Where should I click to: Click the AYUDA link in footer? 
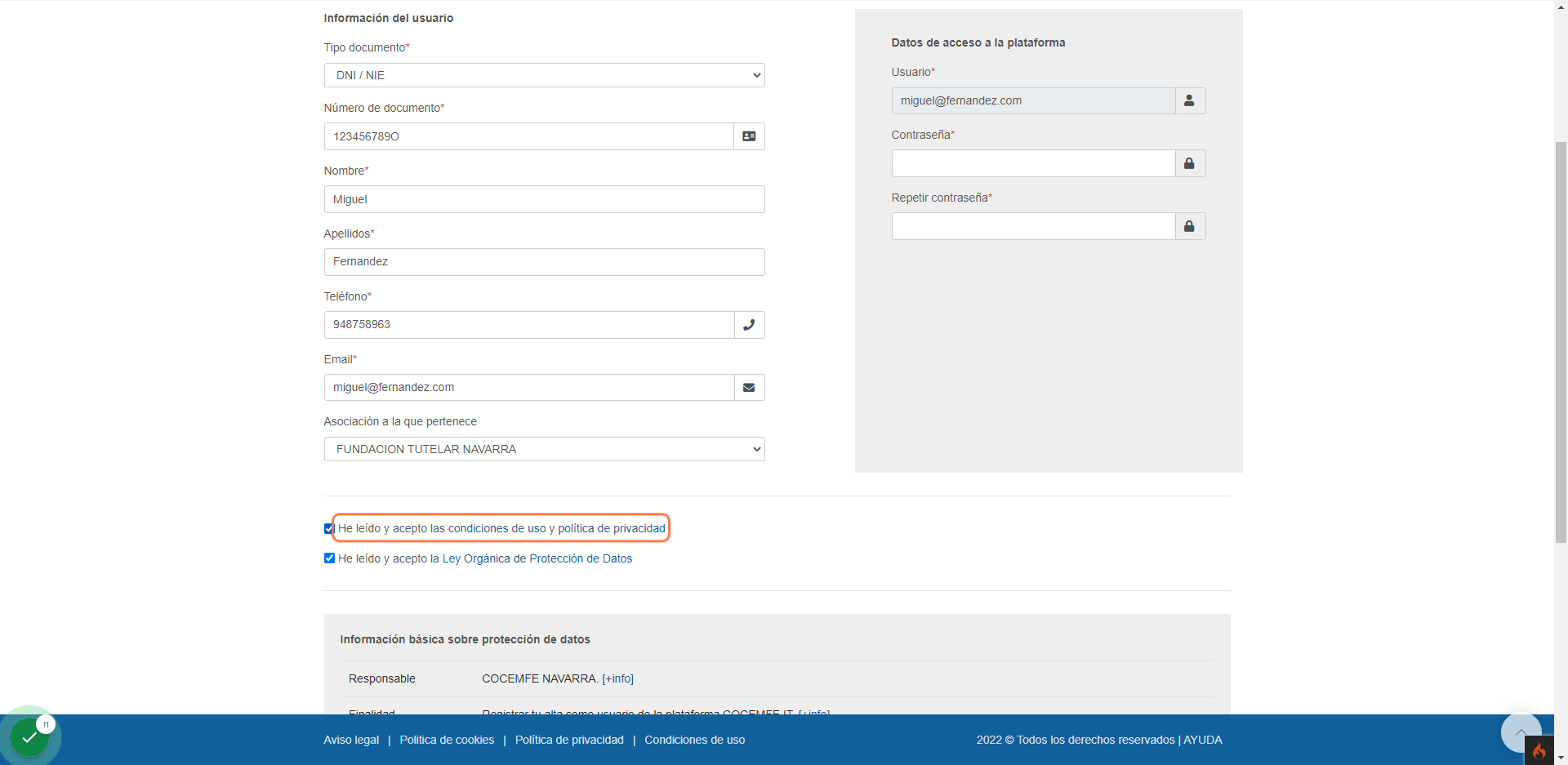click(1203, 740)
